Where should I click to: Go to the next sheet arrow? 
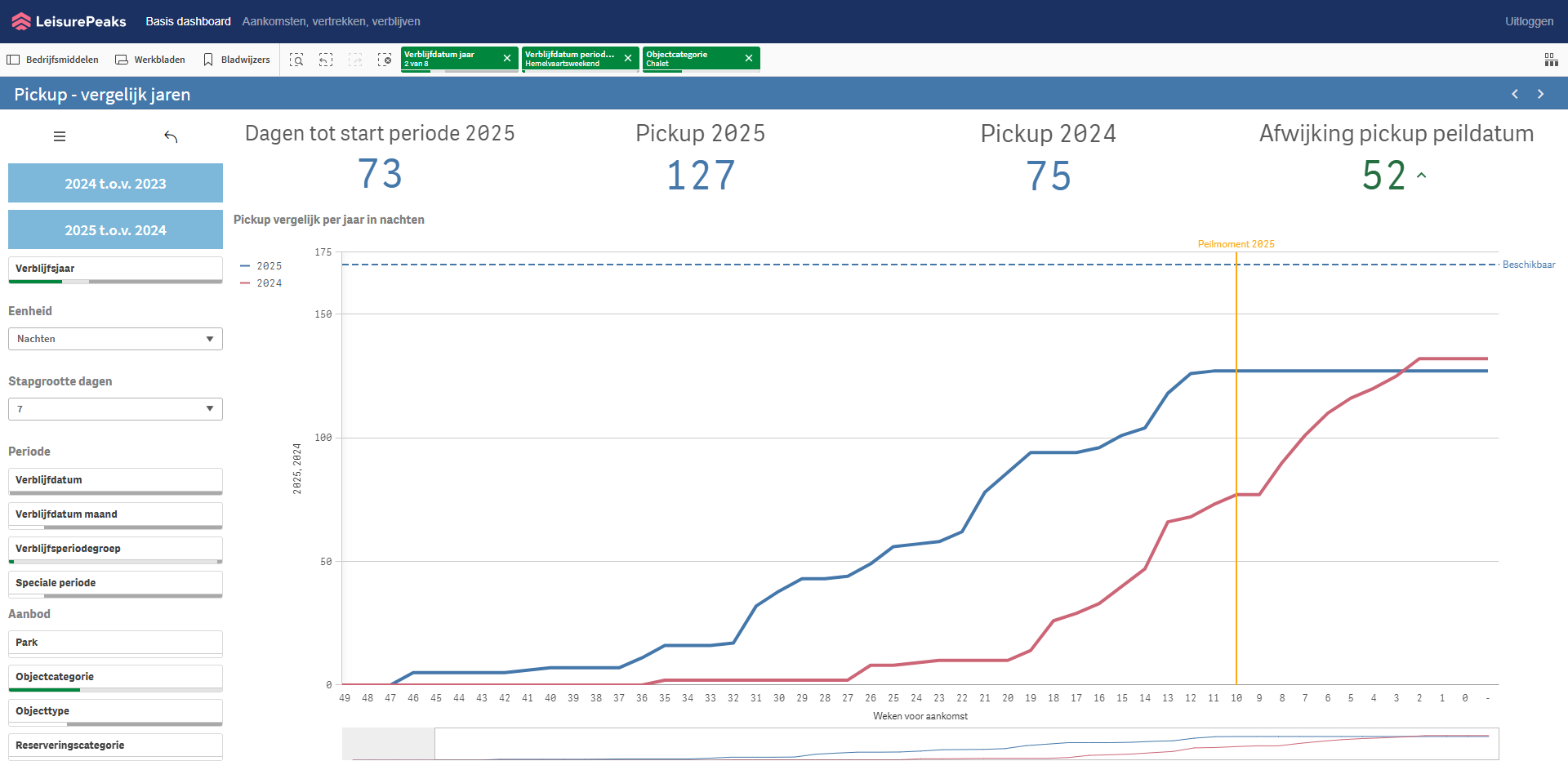coord(1540,94)
